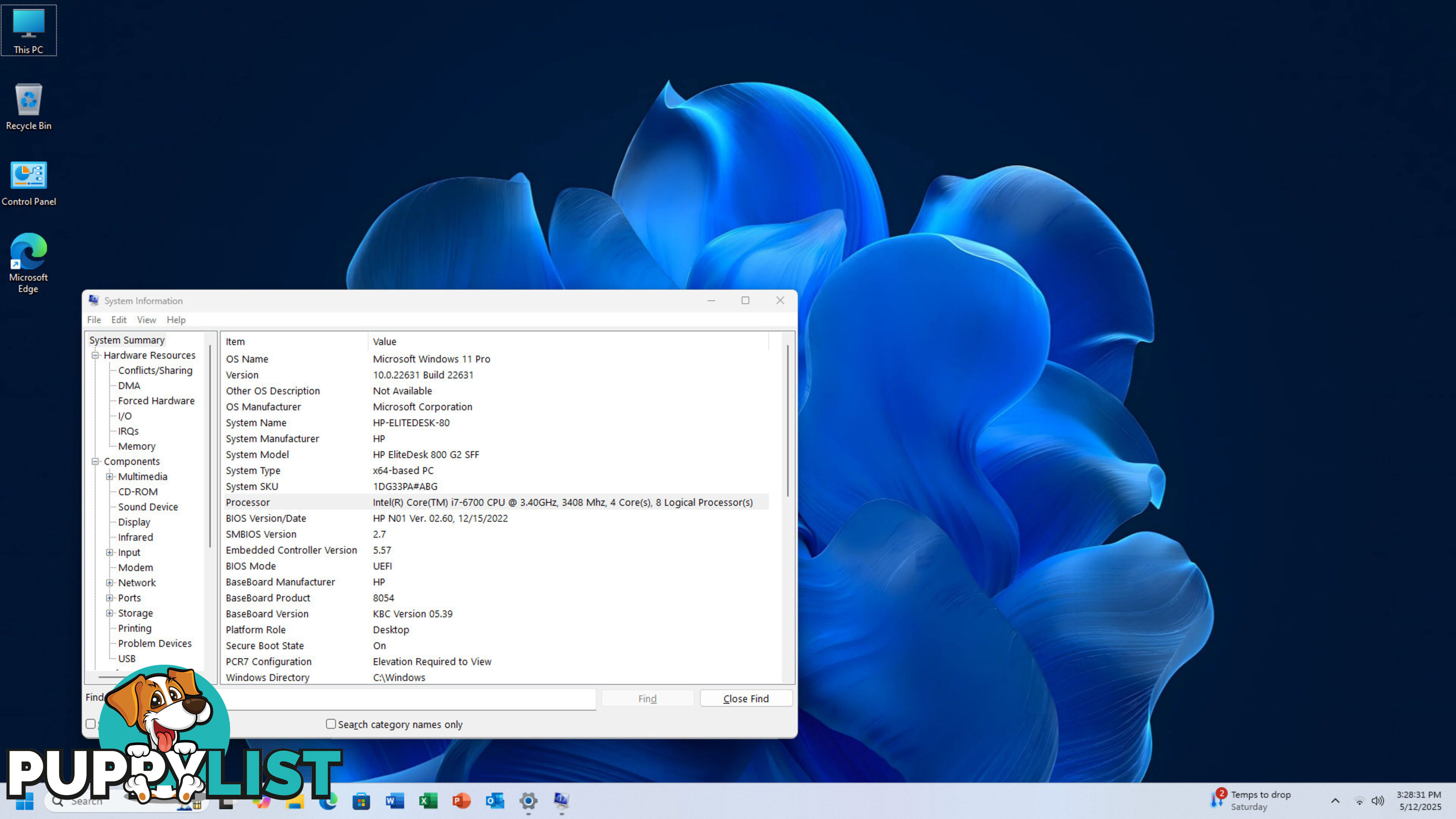The height and width of the screenshot is (819, 1456).
Task: Select Printing in the tree
Action: coord(135,629)
